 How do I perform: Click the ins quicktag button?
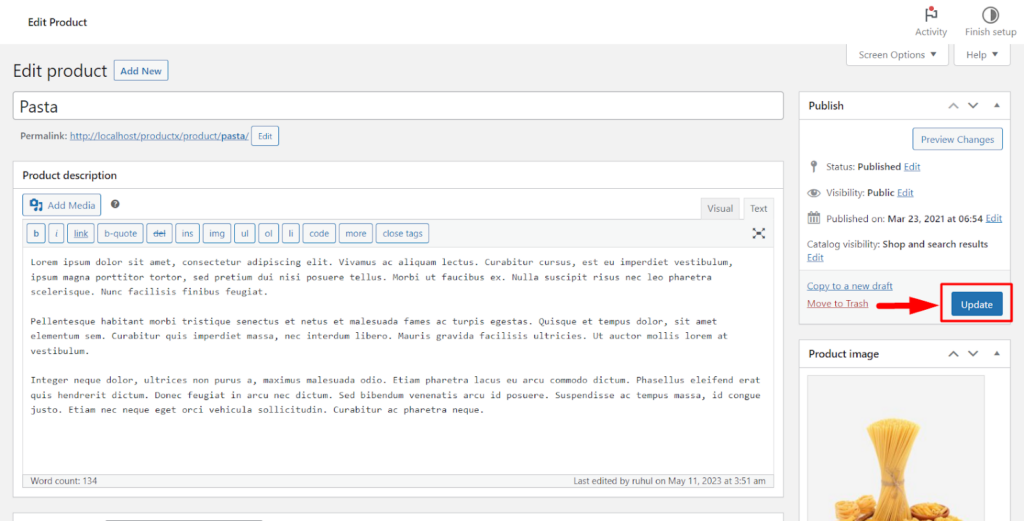pos(187,233)
